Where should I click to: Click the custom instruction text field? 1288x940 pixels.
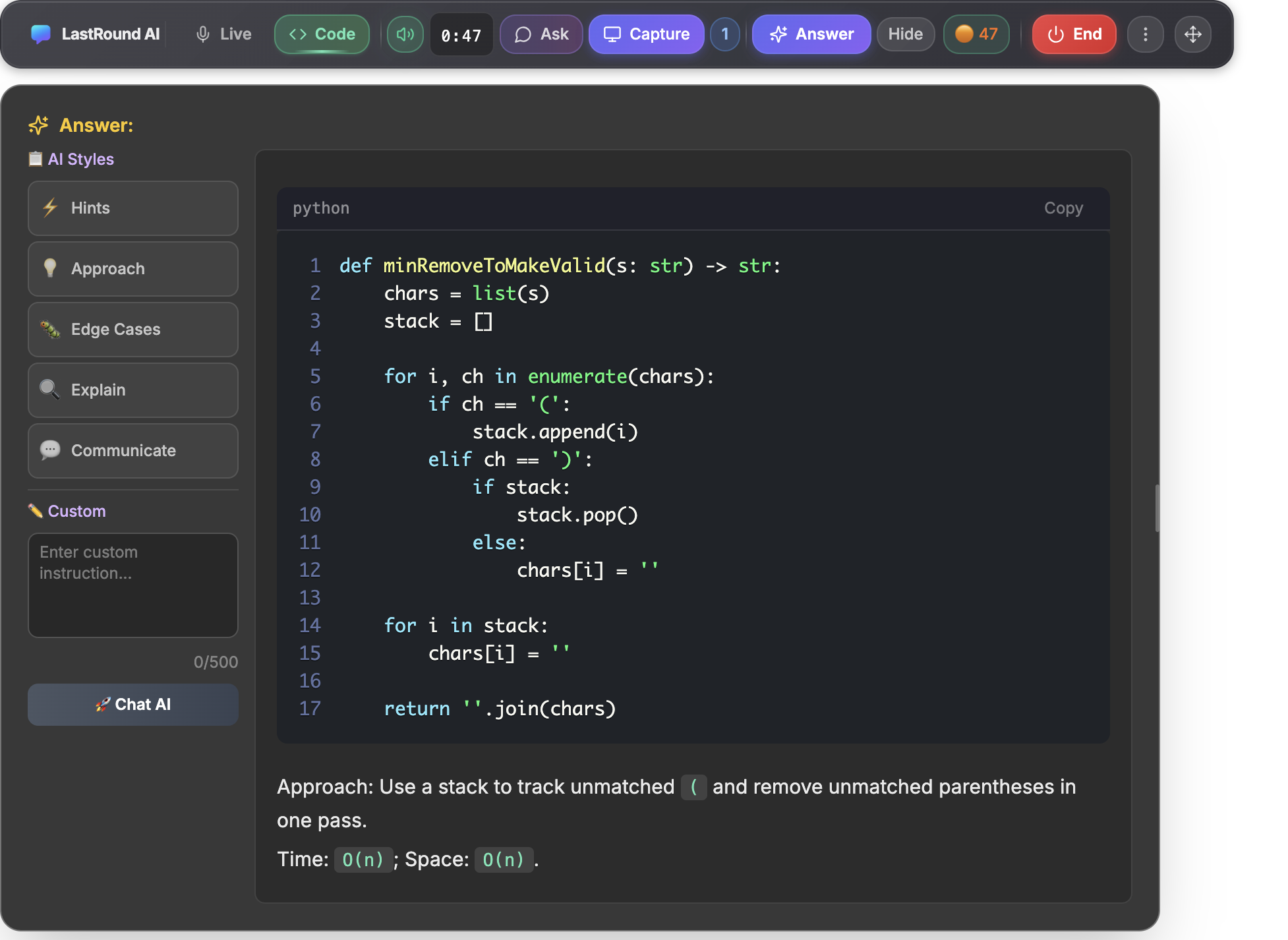[x=133, y=585]
